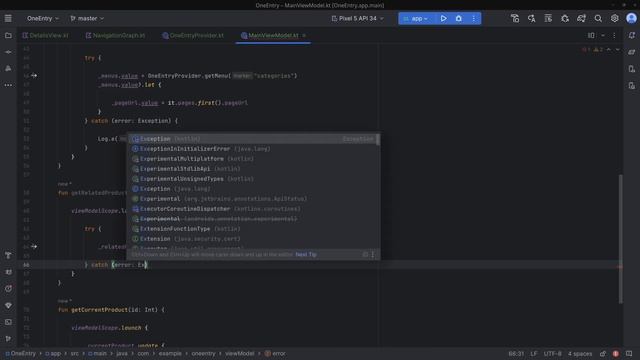Switch to the DetailsView.kt tab
Screen dimensions: 640x360
pos(45,36)
